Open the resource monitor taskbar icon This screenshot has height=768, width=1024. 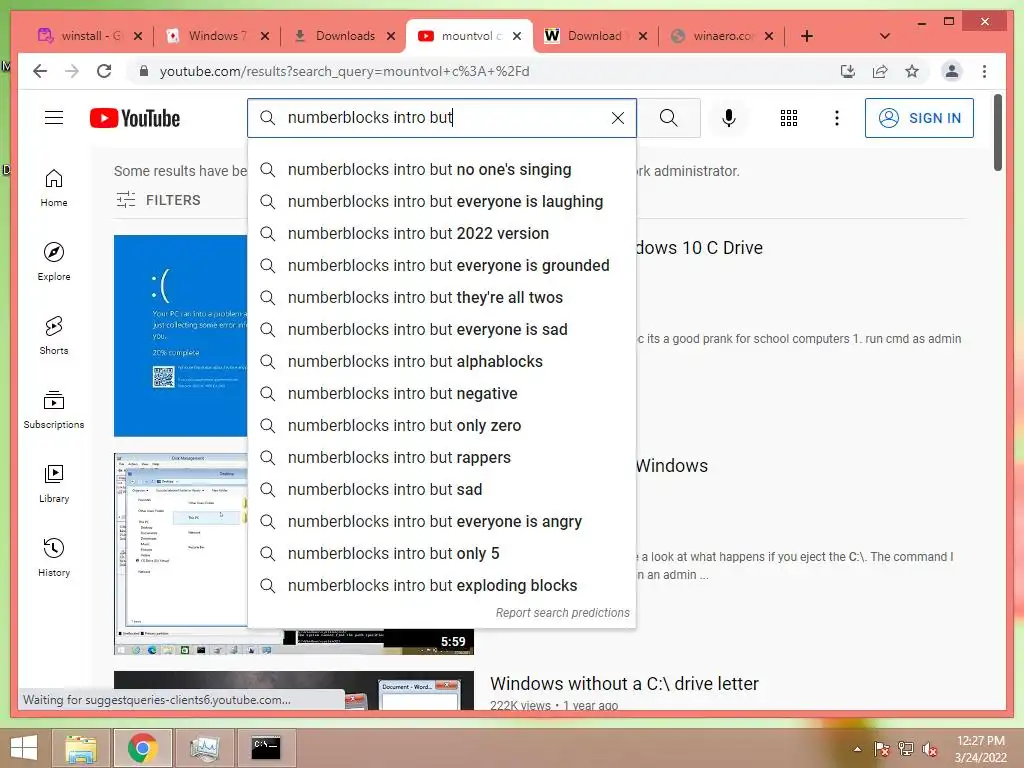(x=204, y=748)
